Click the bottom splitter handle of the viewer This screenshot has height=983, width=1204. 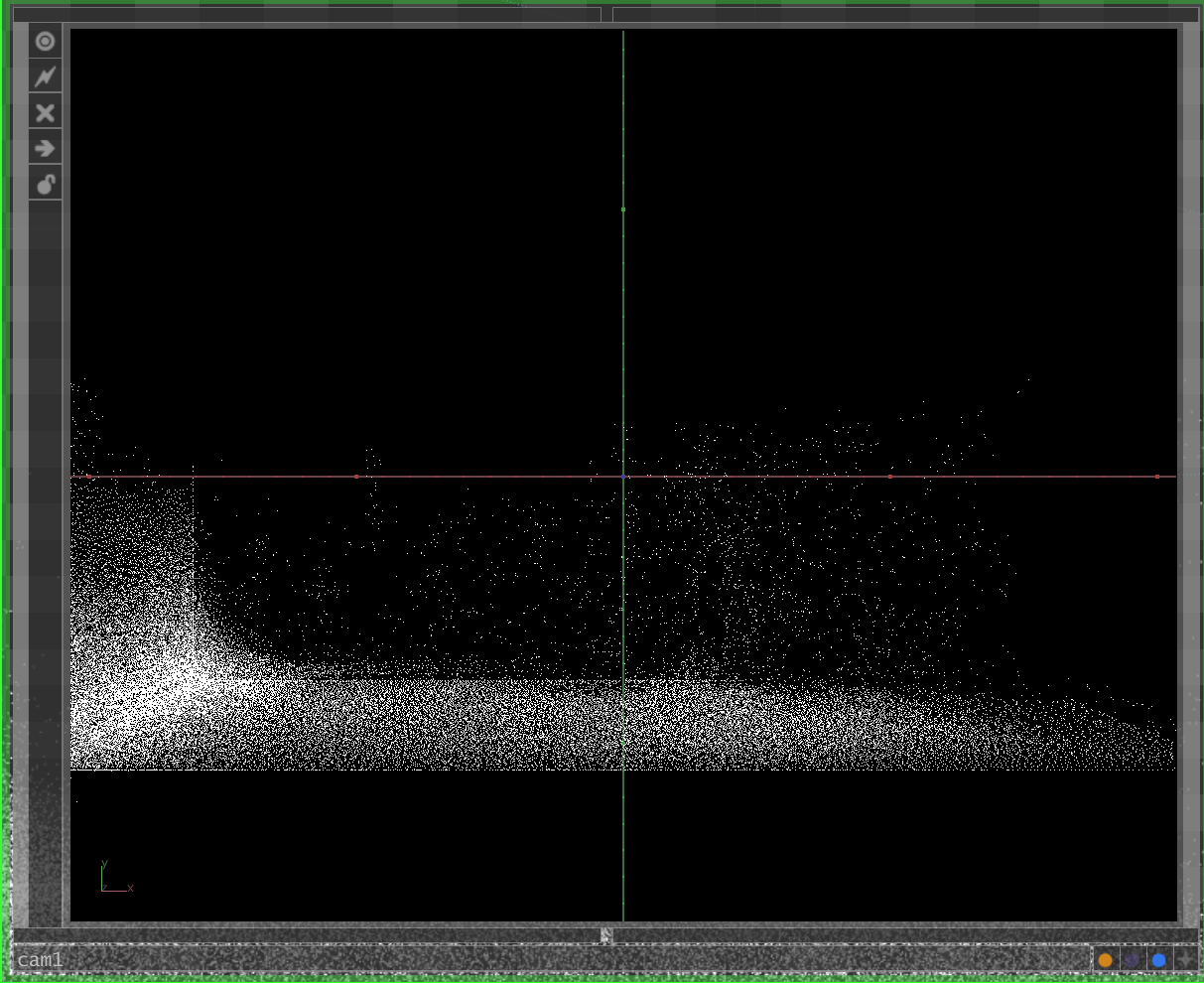point(605,934)
